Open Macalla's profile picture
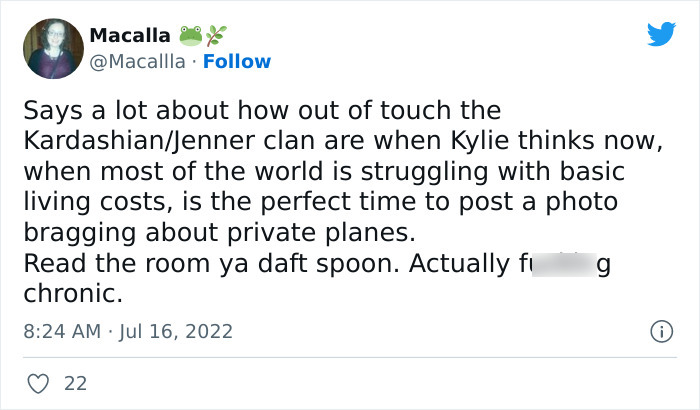This screenshot has width=700, height=410. [52, 48]
